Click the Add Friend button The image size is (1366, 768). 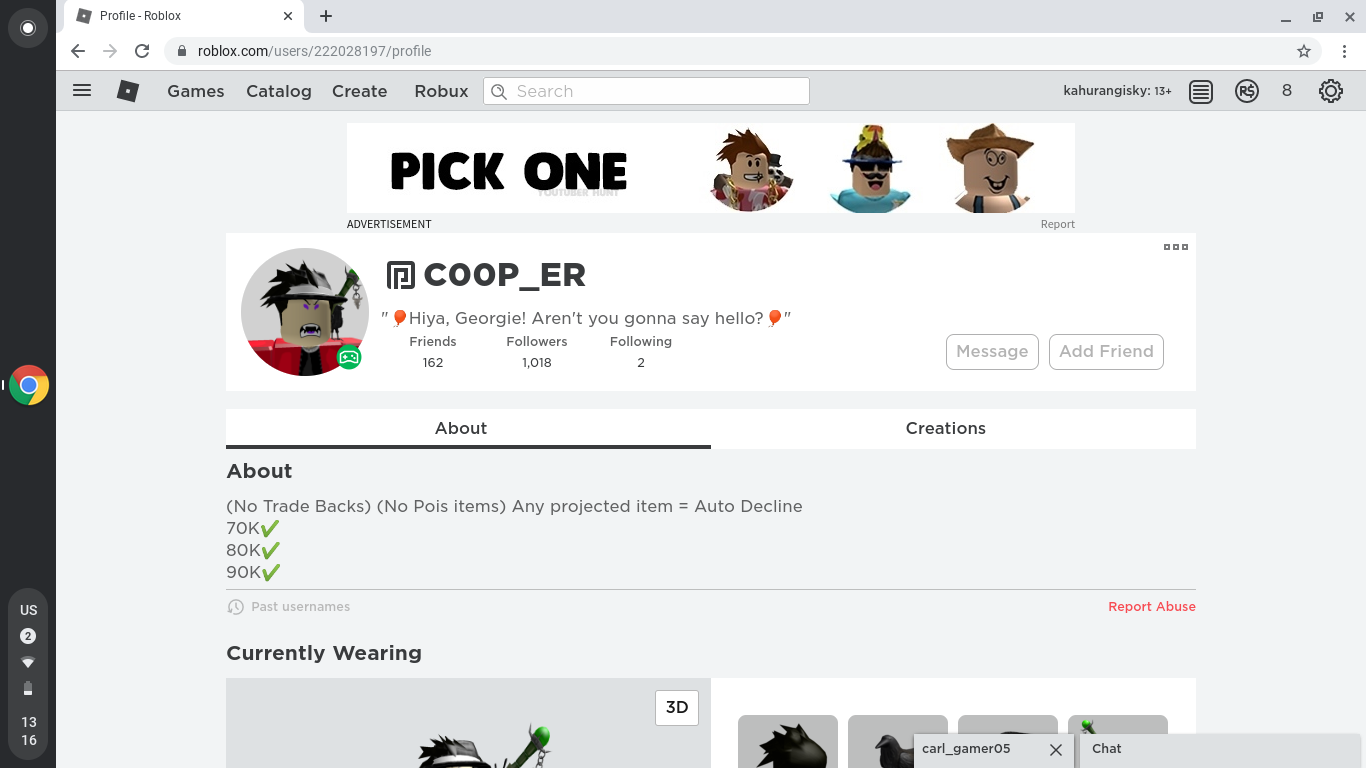(1106, 352)
